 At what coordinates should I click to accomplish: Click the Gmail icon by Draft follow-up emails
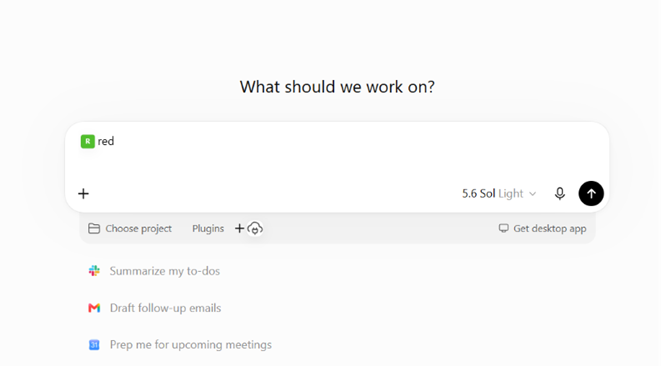pyautogui.click(x=94, y=308)
